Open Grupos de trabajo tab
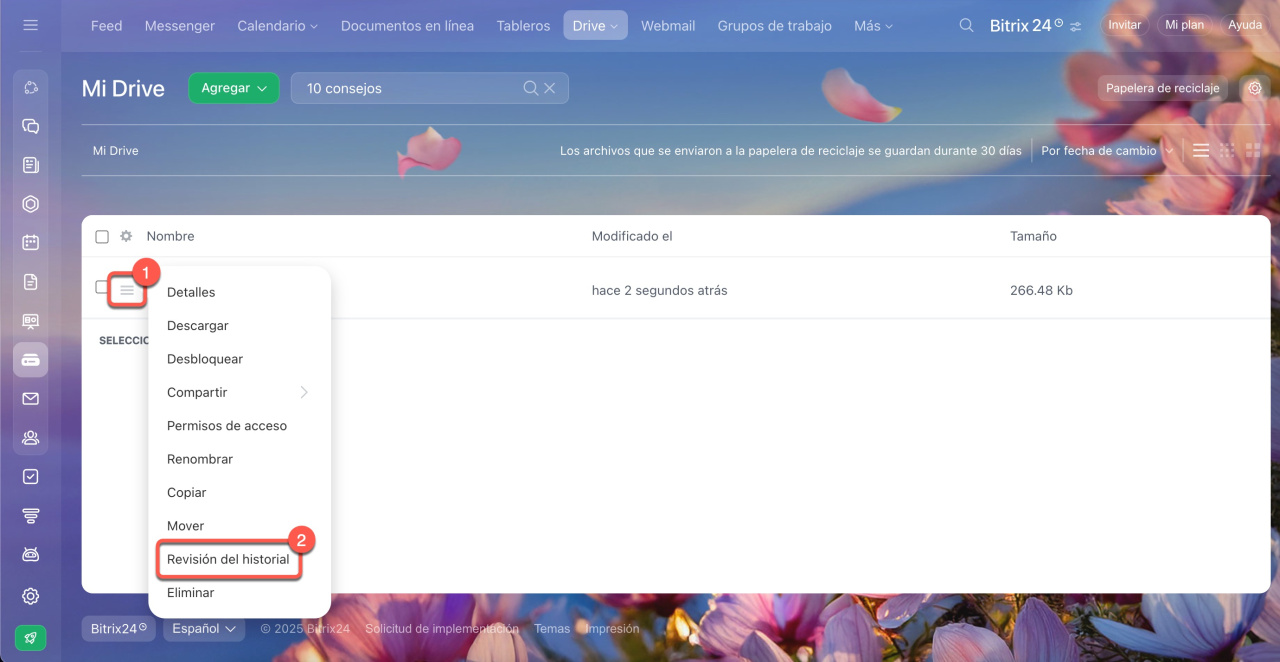 774,26
